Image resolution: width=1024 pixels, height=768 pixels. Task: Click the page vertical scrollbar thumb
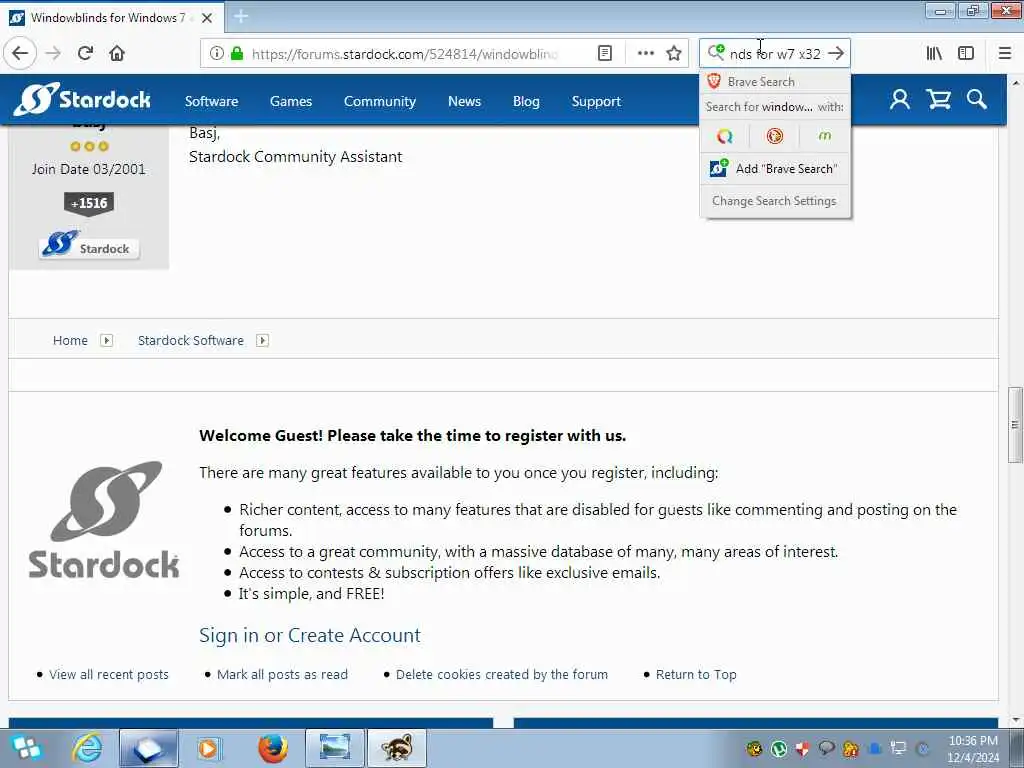pos(1015,424)
